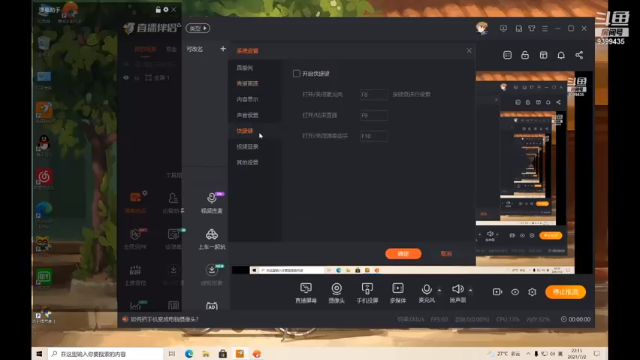
Task: Open the 如何把手机变成电脑摄像头 help link
Action: point(164,319)
